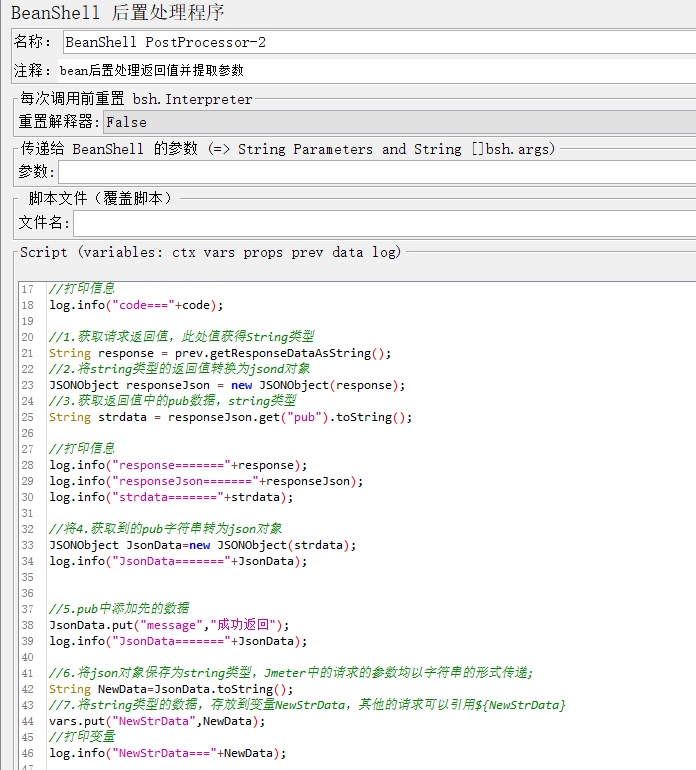
Task: Click the 文件名 script file input field
Action: click(x=384, y=223)
